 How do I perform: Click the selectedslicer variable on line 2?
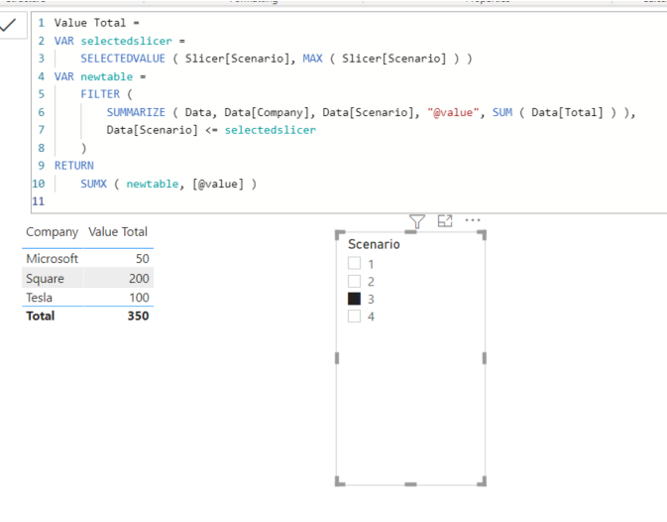(x=126, y=41)
